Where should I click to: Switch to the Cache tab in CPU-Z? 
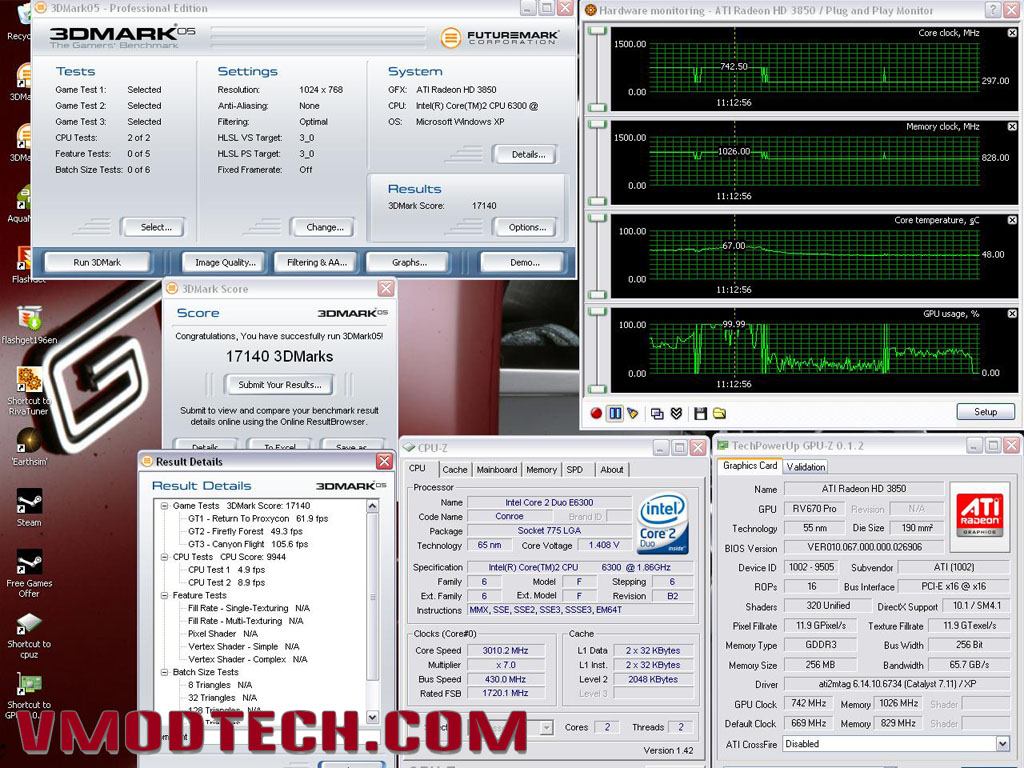[x=455, y=470]
